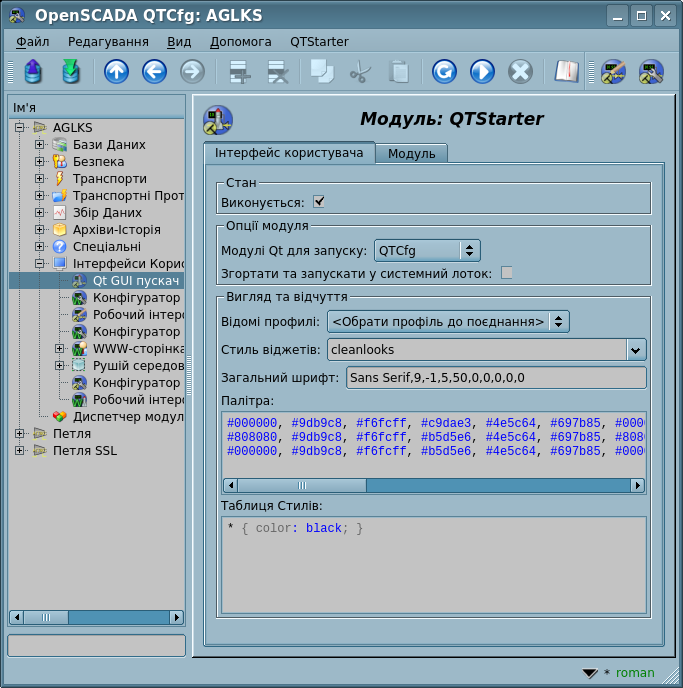Click Диспетчер модулів tree icon

tap(60, 416)
